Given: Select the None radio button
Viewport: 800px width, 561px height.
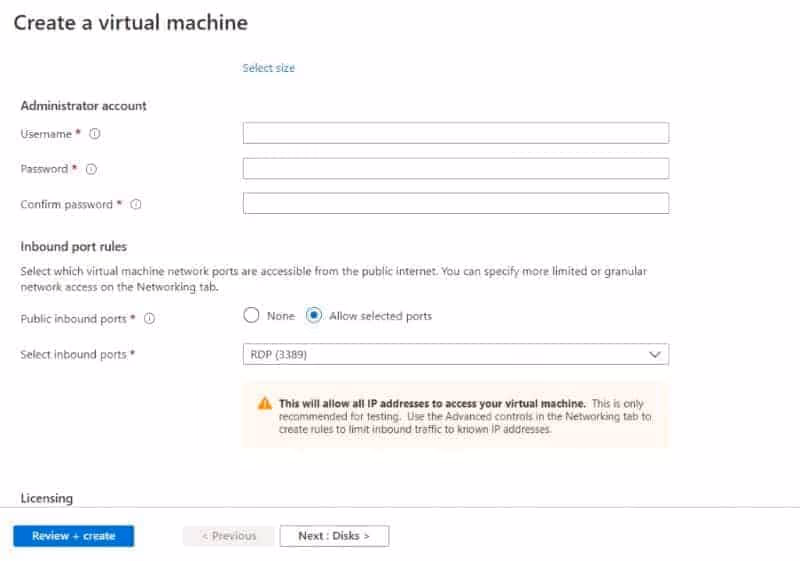Looking at the screenshot, I should (251, 316).
